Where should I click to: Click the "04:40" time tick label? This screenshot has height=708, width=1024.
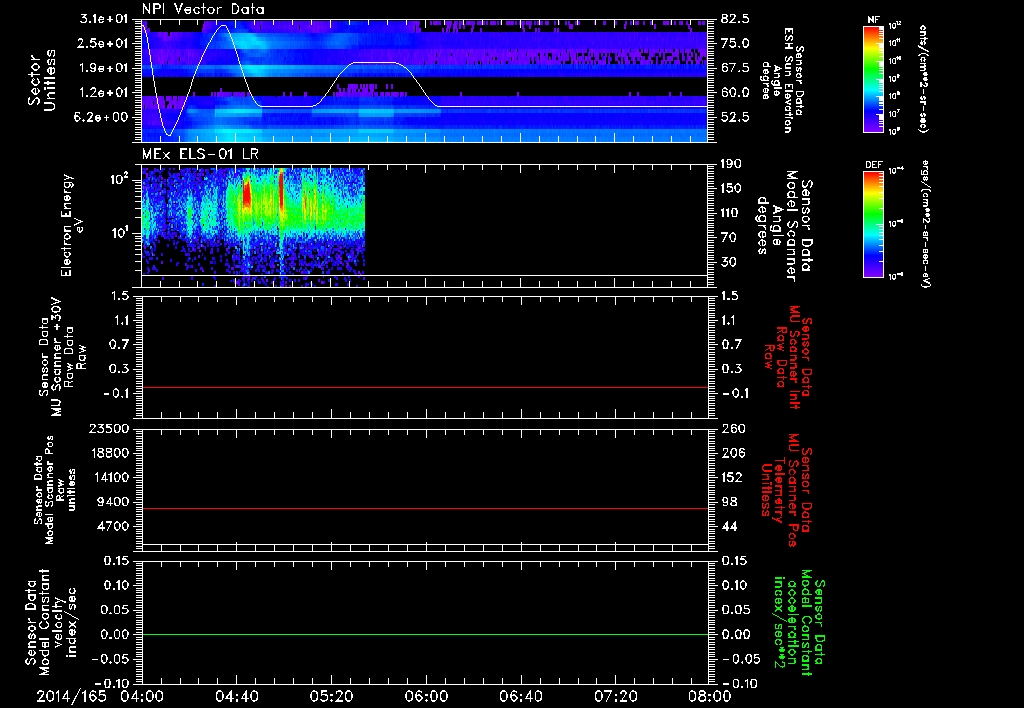tap(236, 696)
